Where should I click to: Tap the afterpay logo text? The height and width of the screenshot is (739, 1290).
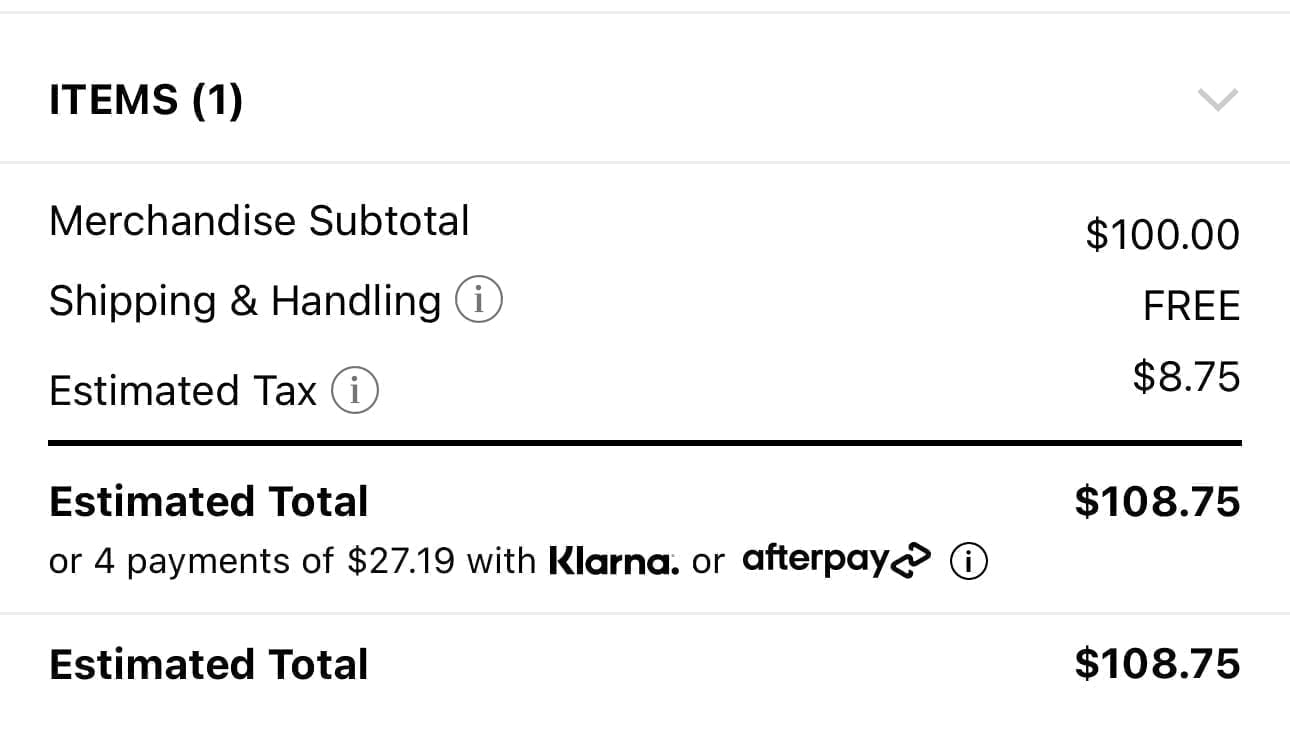[x=815, y=560]
